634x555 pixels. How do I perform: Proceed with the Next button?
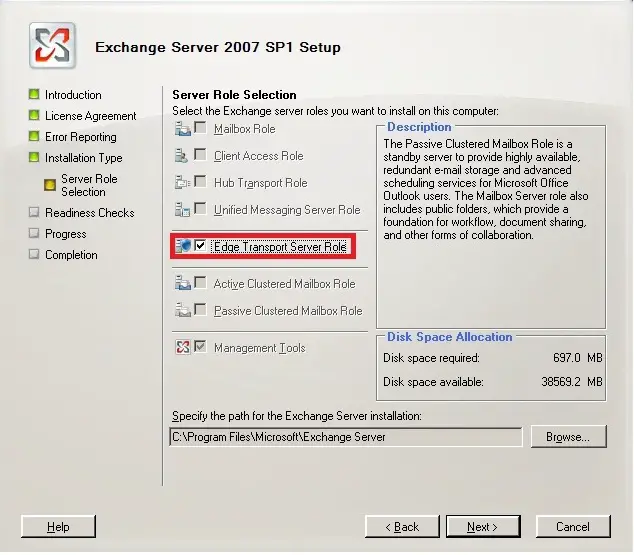(x=483, y=527)
